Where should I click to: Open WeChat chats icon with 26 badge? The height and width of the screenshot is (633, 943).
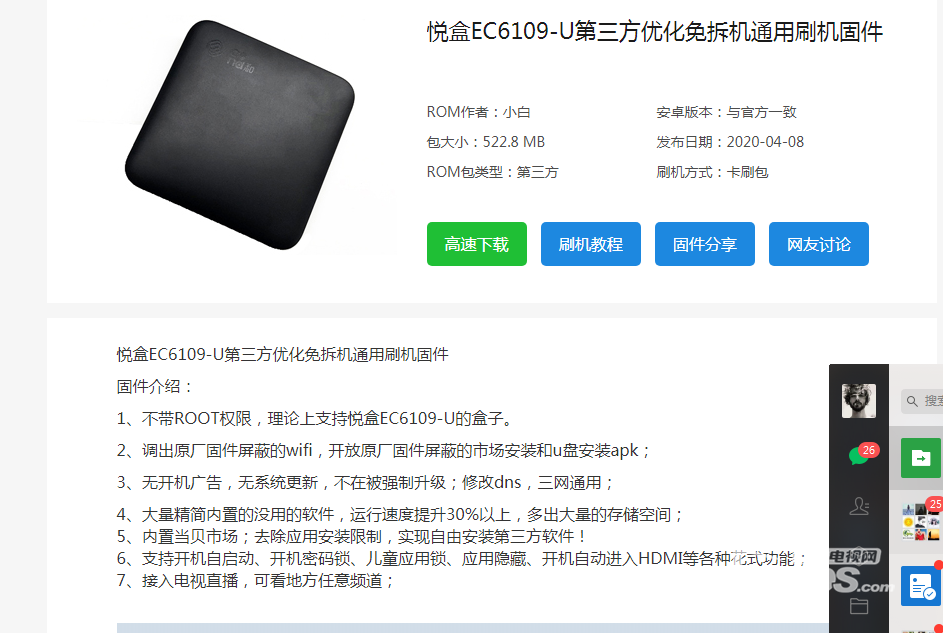(861, 455)
